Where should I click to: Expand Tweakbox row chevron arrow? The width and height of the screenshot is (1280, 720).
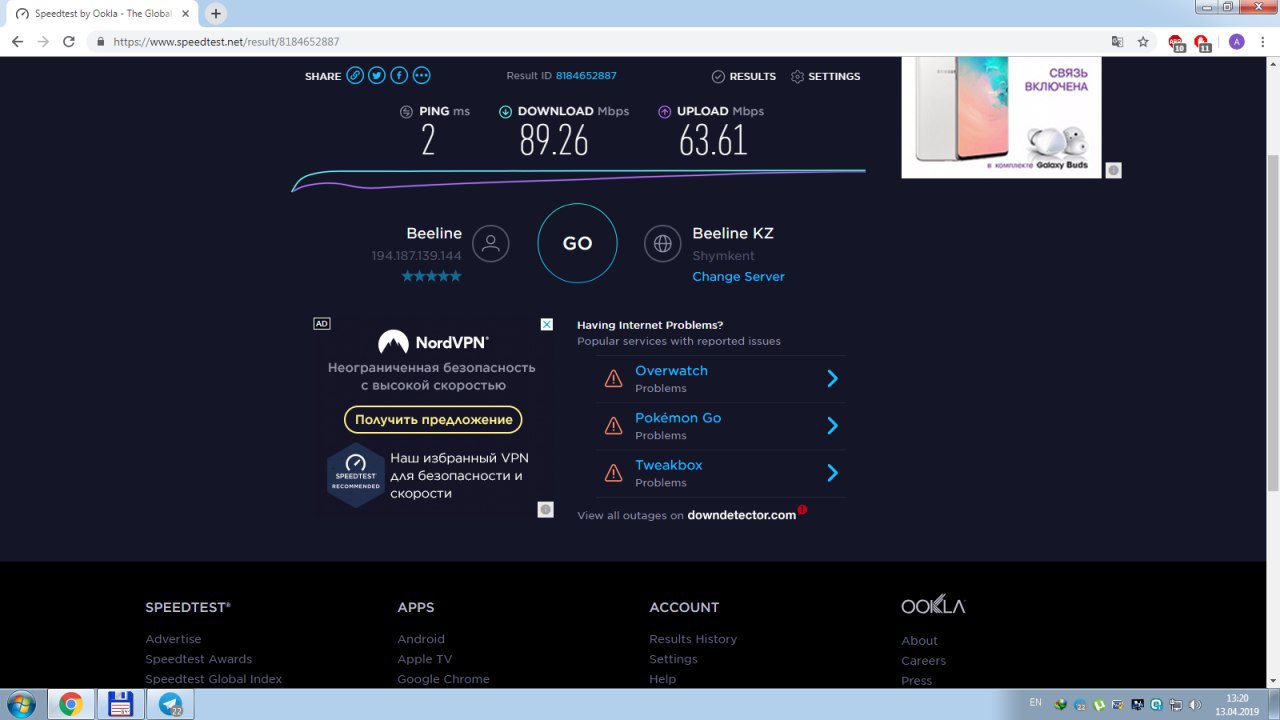(832, 472)
